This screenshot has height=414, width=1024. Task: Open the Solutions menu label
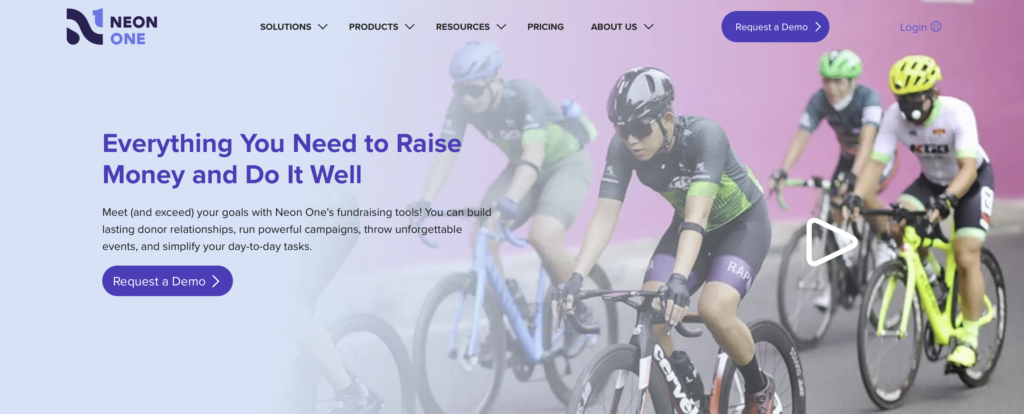point(285,27)
